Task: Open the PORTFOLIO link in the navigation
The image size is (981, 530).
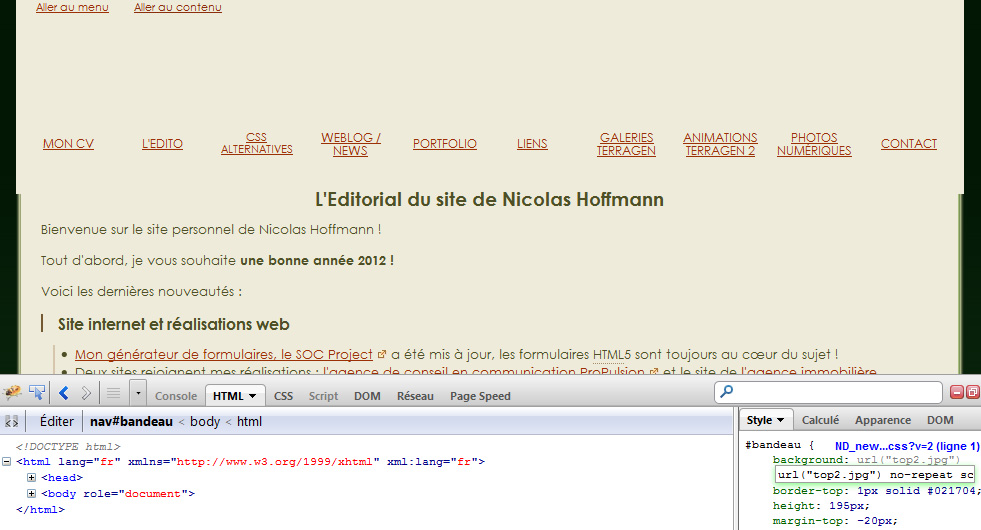Action: pos(445,144)
